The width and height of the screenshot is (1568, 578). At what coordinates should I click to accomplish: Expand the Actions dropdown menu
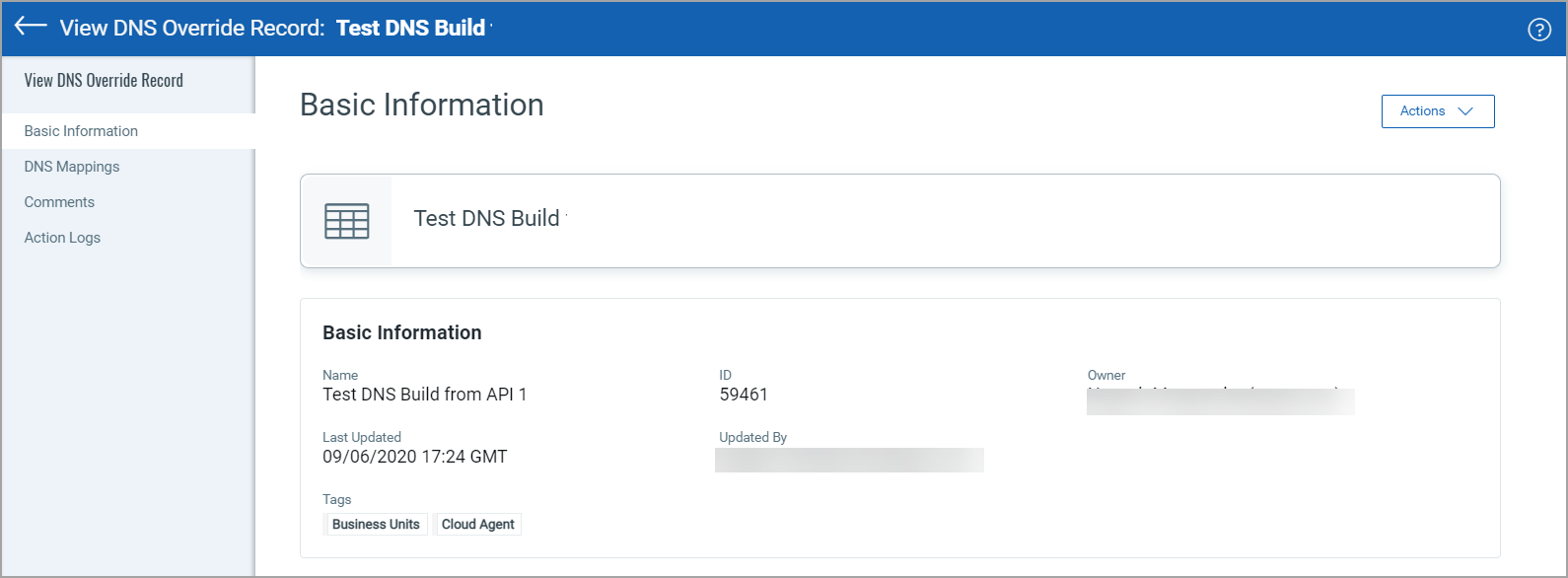(x=1437, y=111)
